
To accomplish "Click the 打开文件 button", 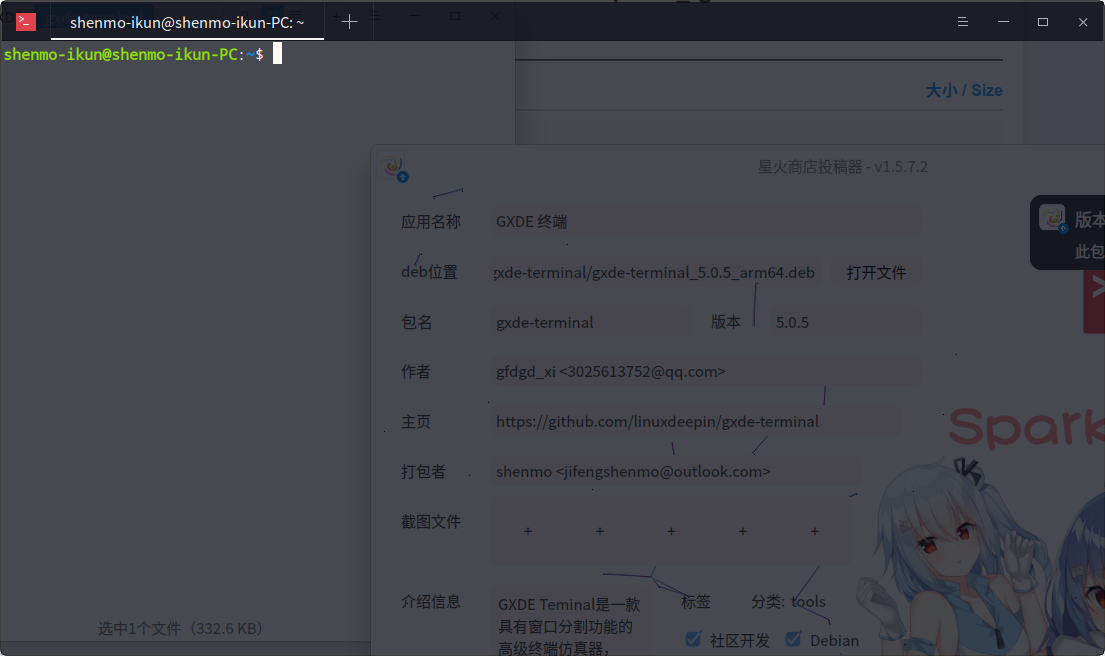I will tap(876, 273).
